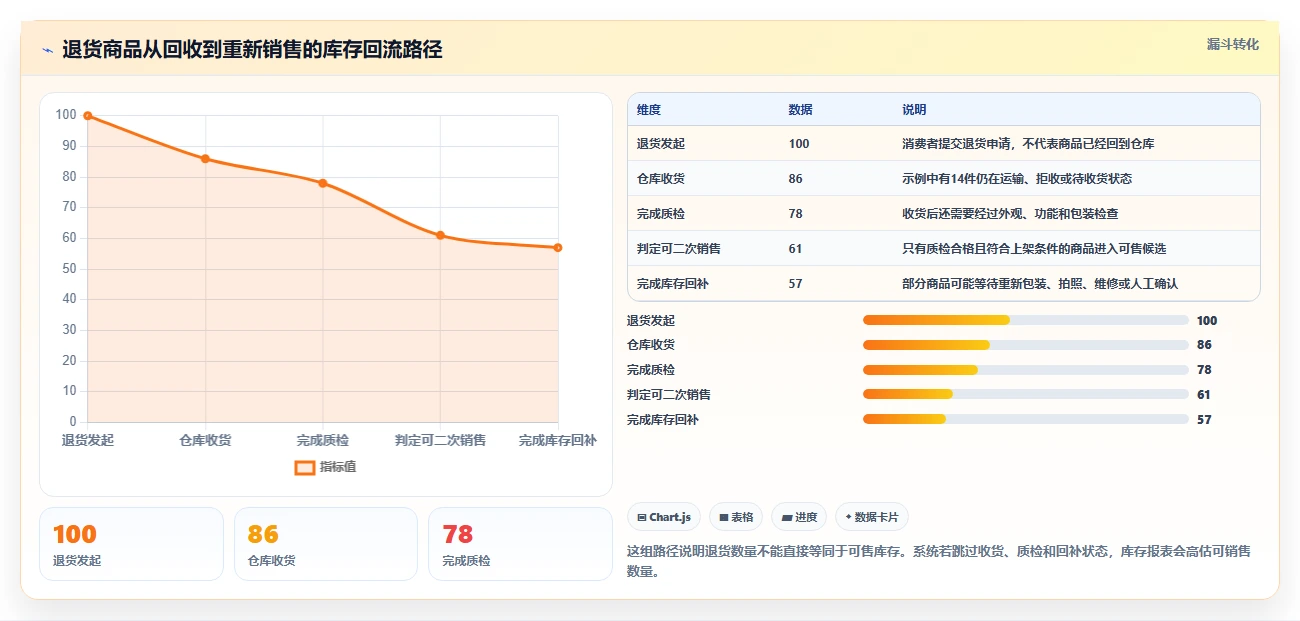Open the 100 退货发起 data card
The image size is (1300, 621).
pos(131,544)
